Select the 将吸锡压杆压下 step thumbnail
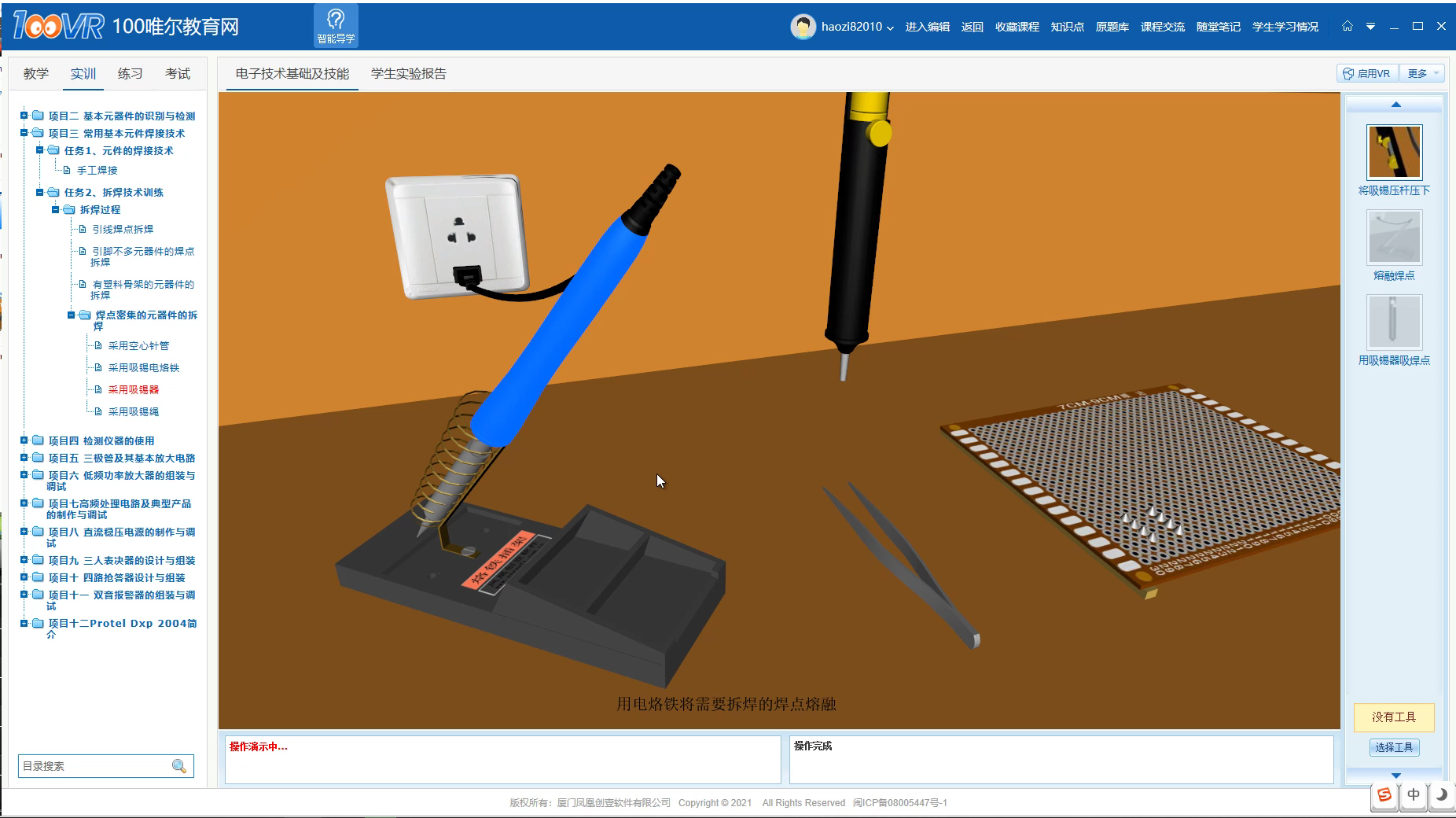The height and width of the screenshot is (818, 1456). 1394,153
